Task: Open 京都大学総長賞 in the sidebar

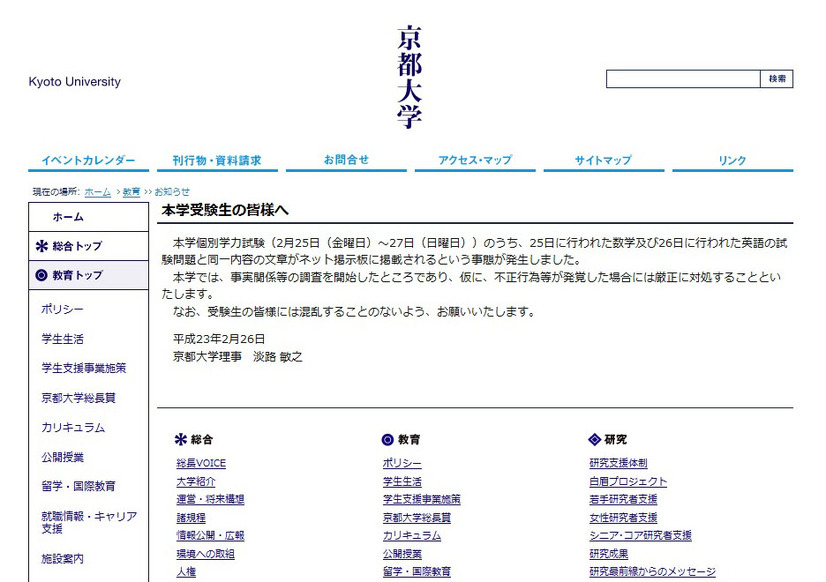Action: tap(78, 398)
